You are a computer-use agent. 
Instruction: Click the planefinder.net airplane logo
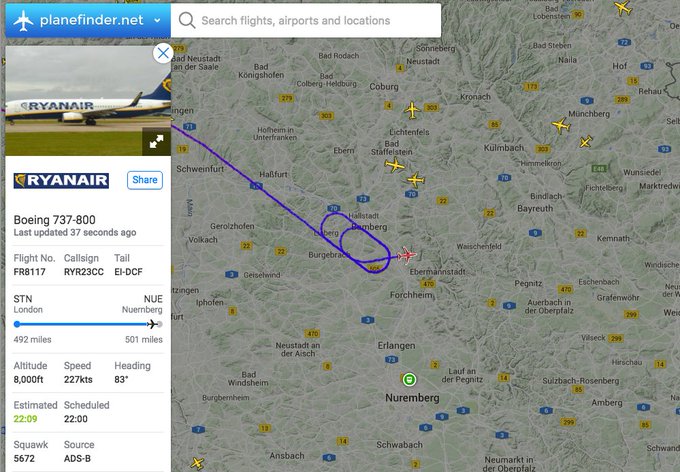[23, 20]
